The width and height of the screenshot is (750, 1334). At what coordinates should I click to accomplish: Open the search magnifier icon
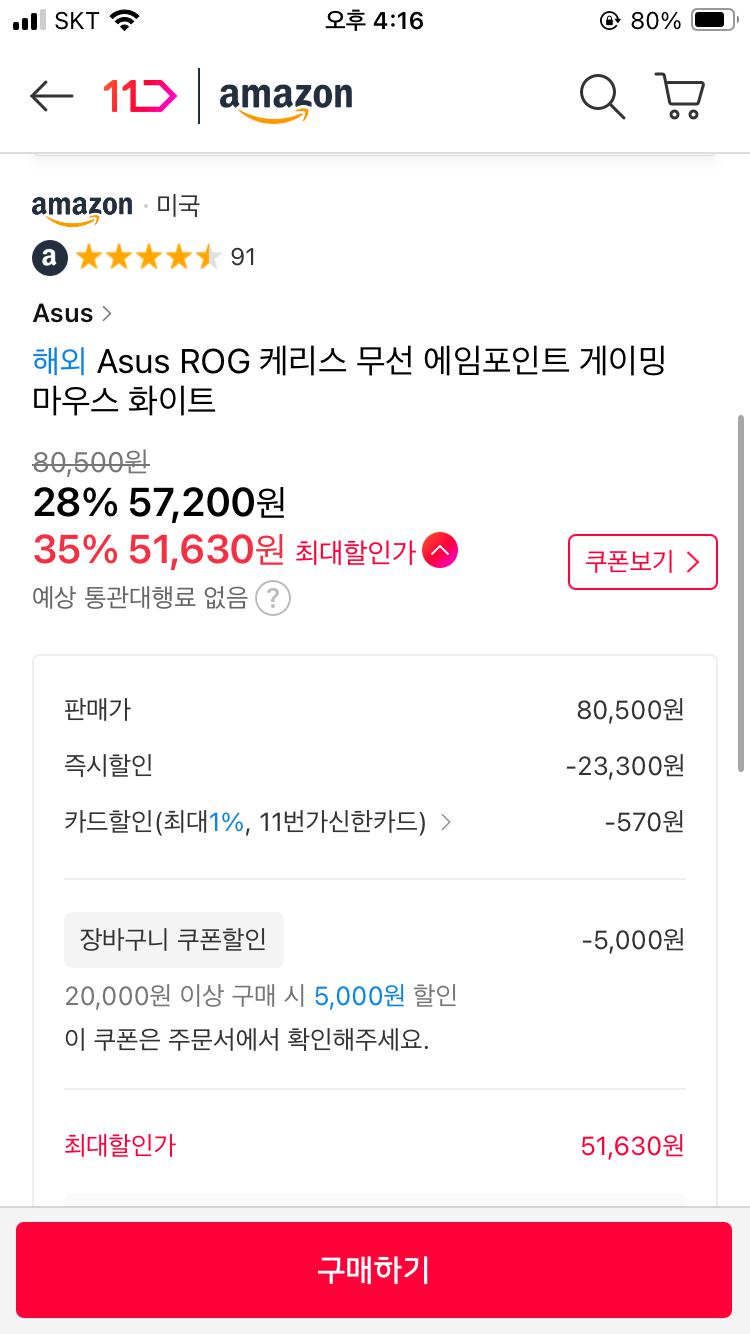(602, 96)
